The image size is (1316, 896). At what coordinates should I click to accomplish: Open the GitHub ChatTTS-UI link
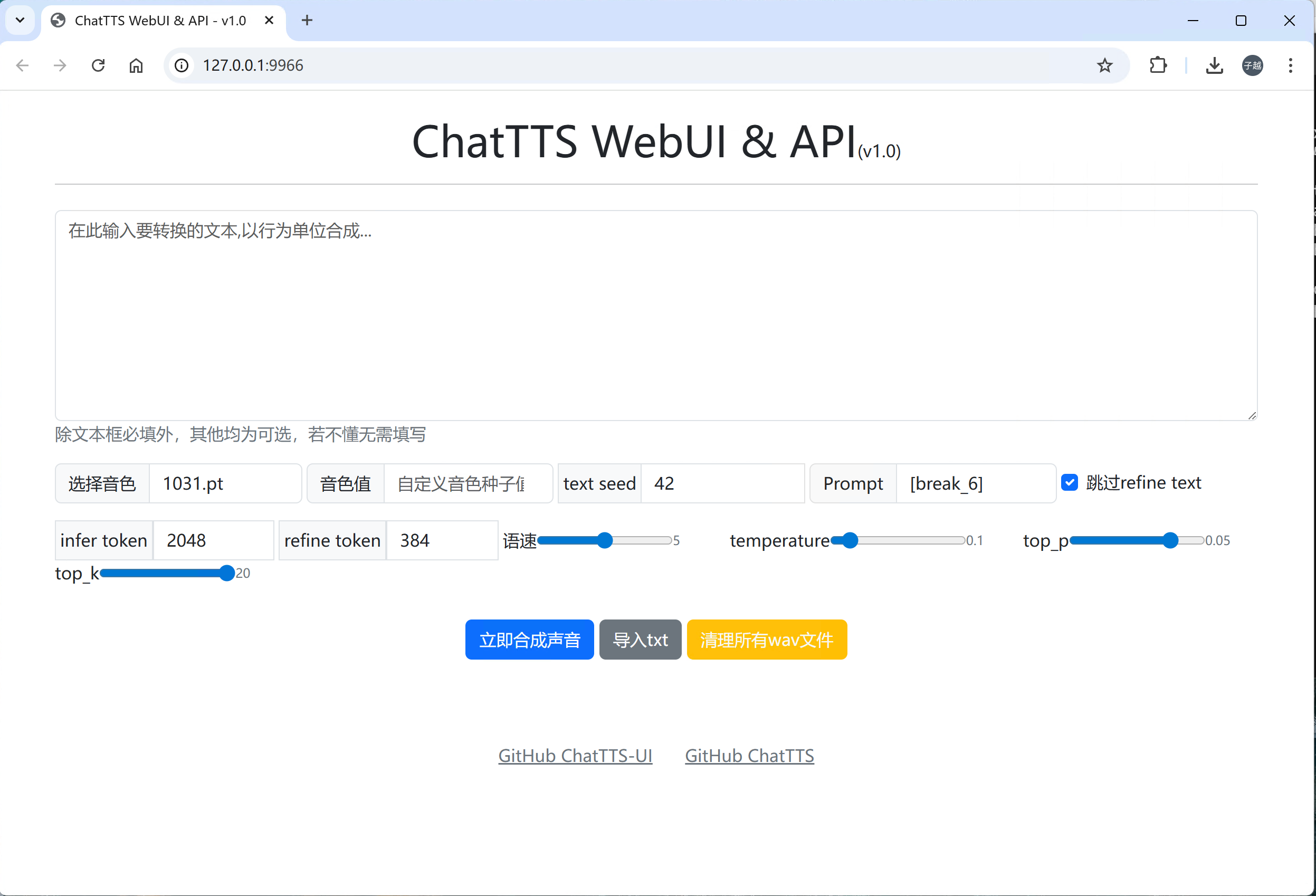(575, 756)
